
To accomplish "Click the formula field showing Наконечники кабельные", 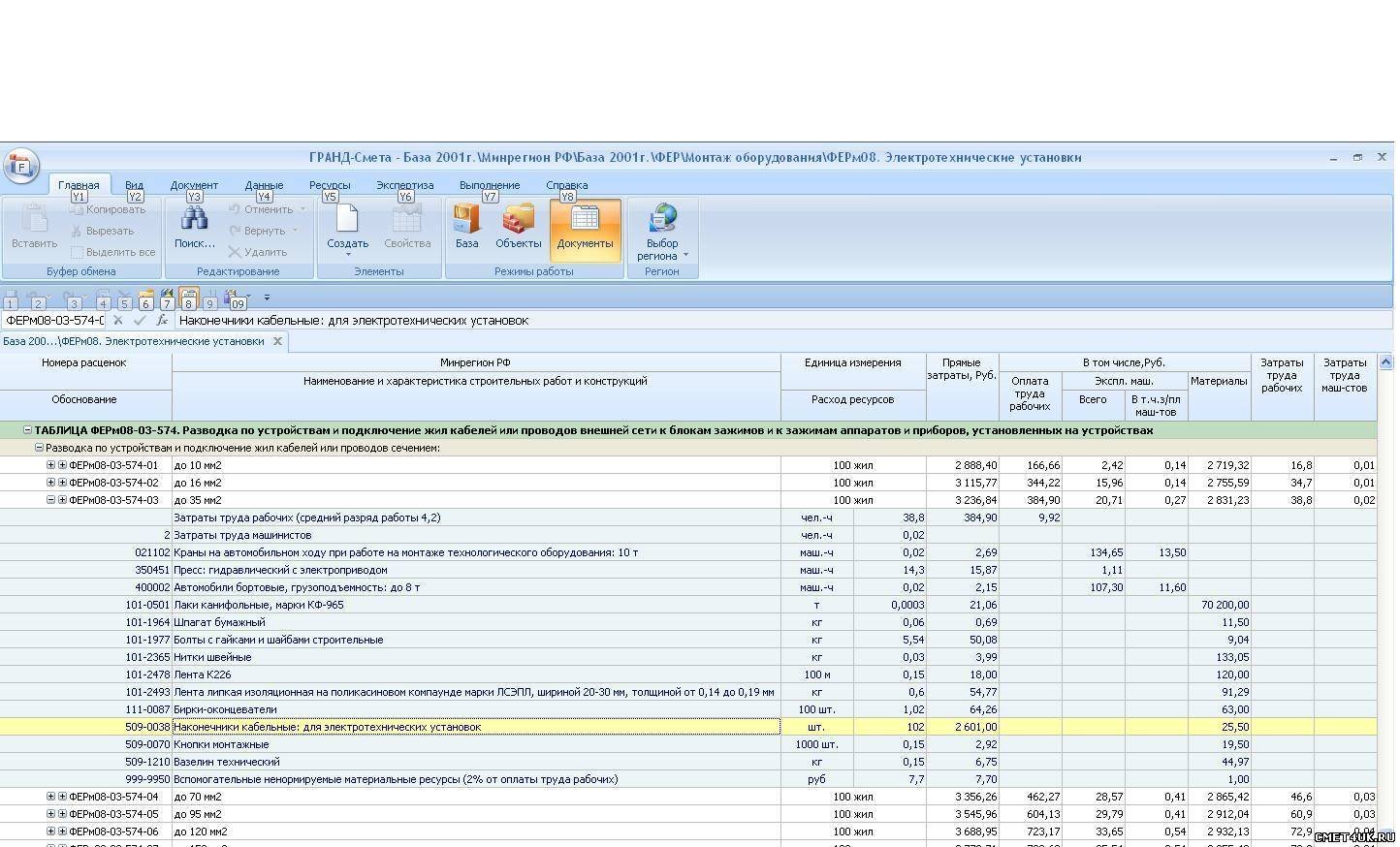I will [x=783, y=320].
